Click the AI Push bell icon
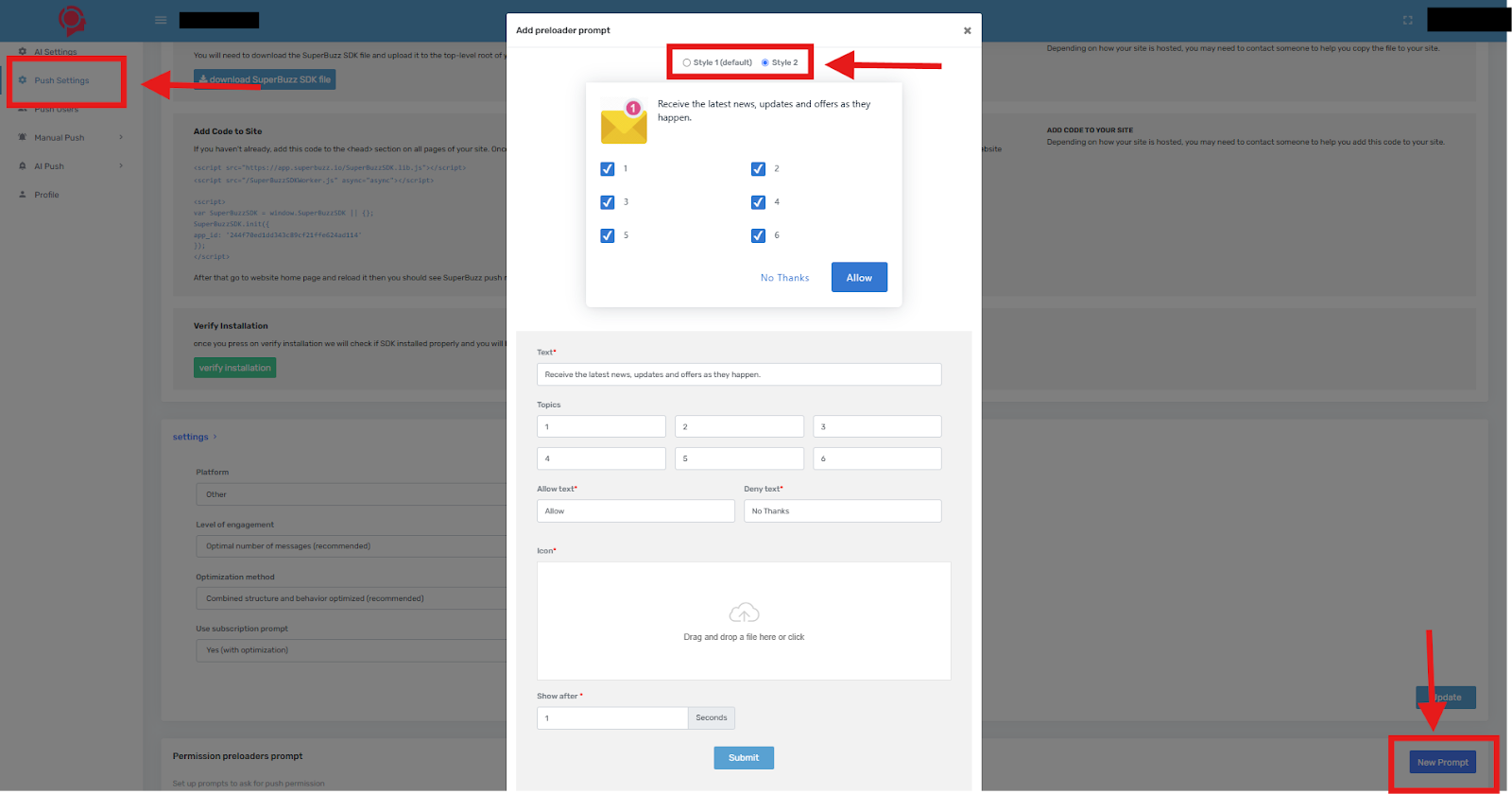Viewport: 1512px width, 794px height. point(23,165)
